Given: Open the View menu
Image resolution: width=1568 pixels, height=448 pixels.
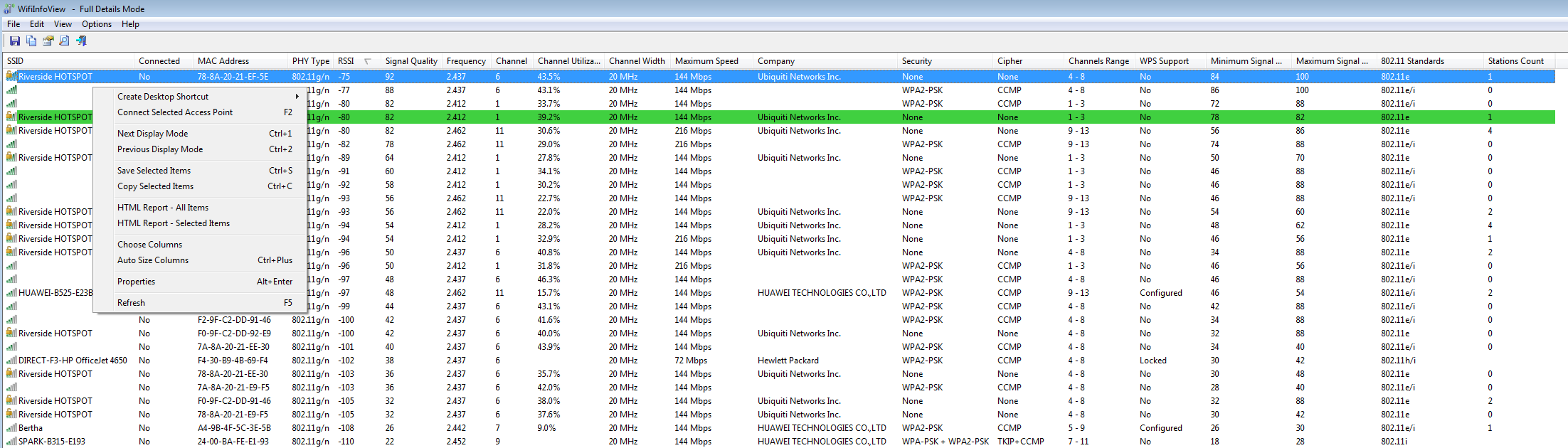Looking at the screenshot, I should (x=63, y=24).
